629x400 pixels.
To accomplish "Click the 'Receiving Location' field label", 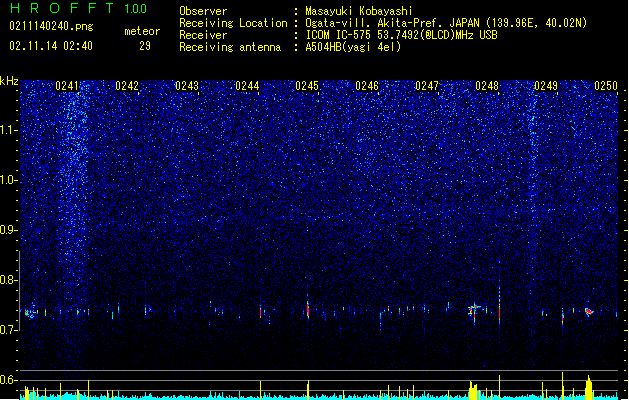I will 233,23.
